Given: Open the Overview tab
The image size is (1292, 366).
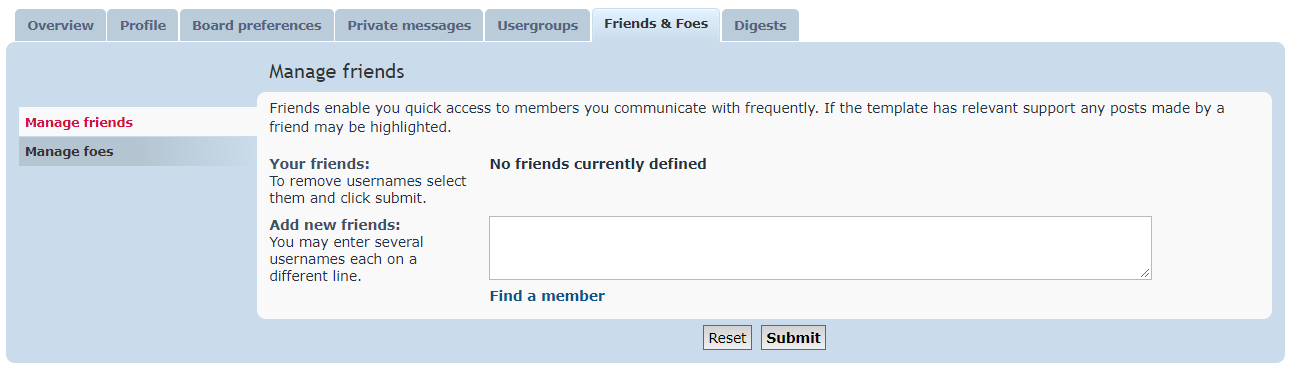Looking at the screenshot, I should coord(61,25).
